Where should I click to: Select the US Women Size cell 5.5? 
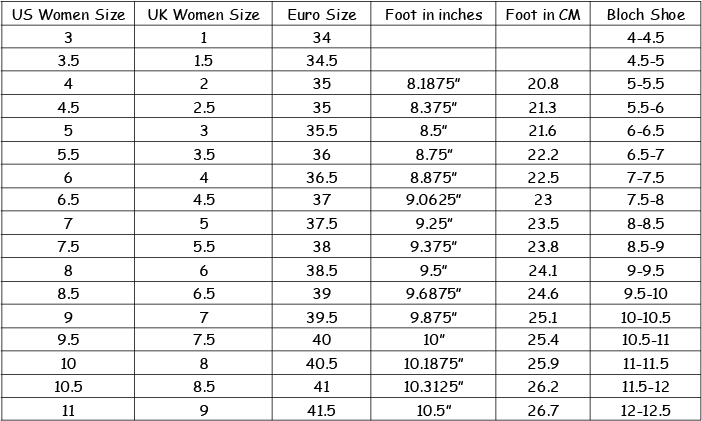tap(68, 154)
